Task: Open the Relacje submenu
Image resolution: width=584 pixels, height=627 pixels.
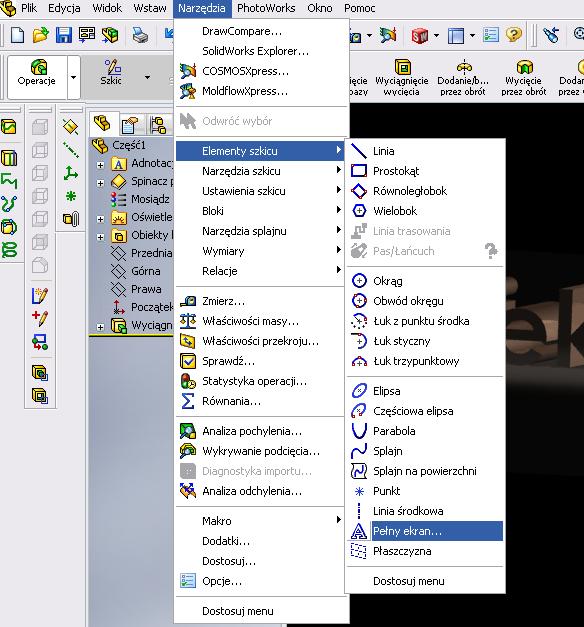Action: click(260, 271)
